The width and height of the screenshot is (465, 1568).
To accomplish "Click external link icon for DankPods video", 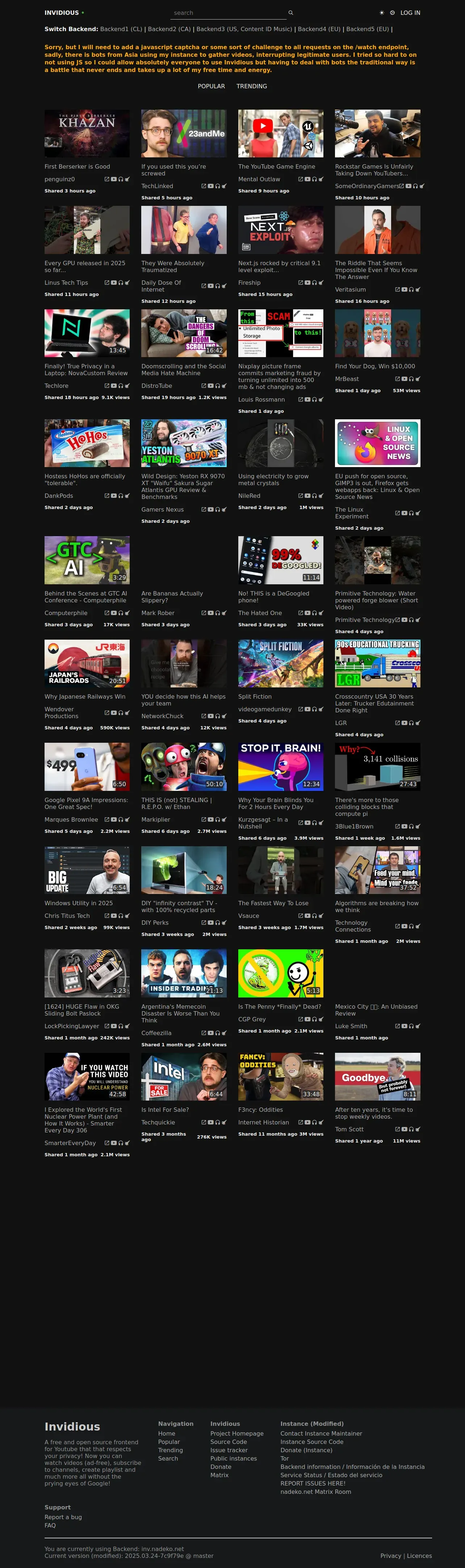I will tap(106, 496).
